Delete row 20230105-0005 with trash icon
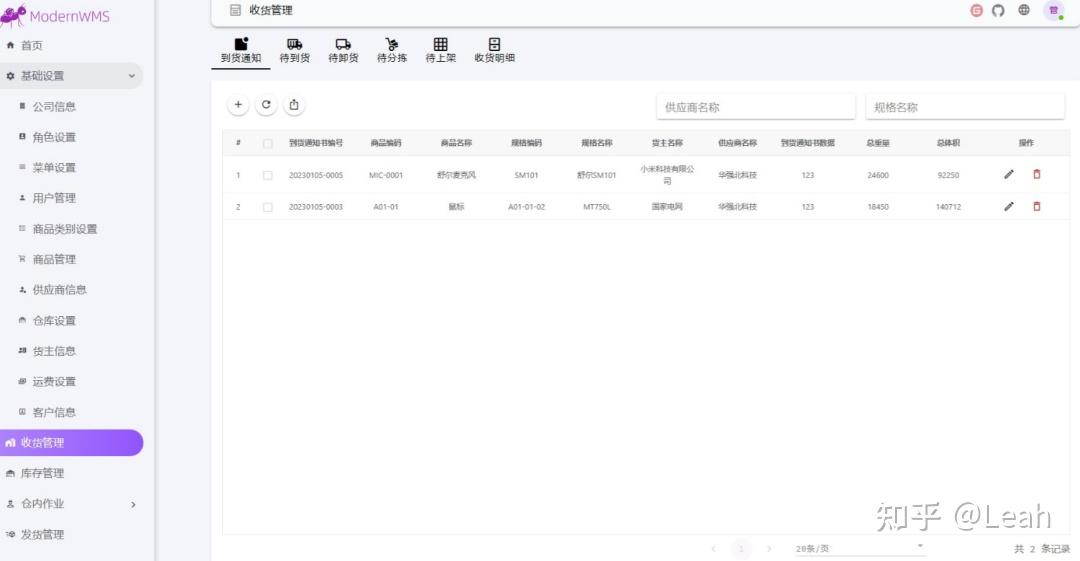This screenshot has width=1080, height=561. click(x=1037, y=174)
